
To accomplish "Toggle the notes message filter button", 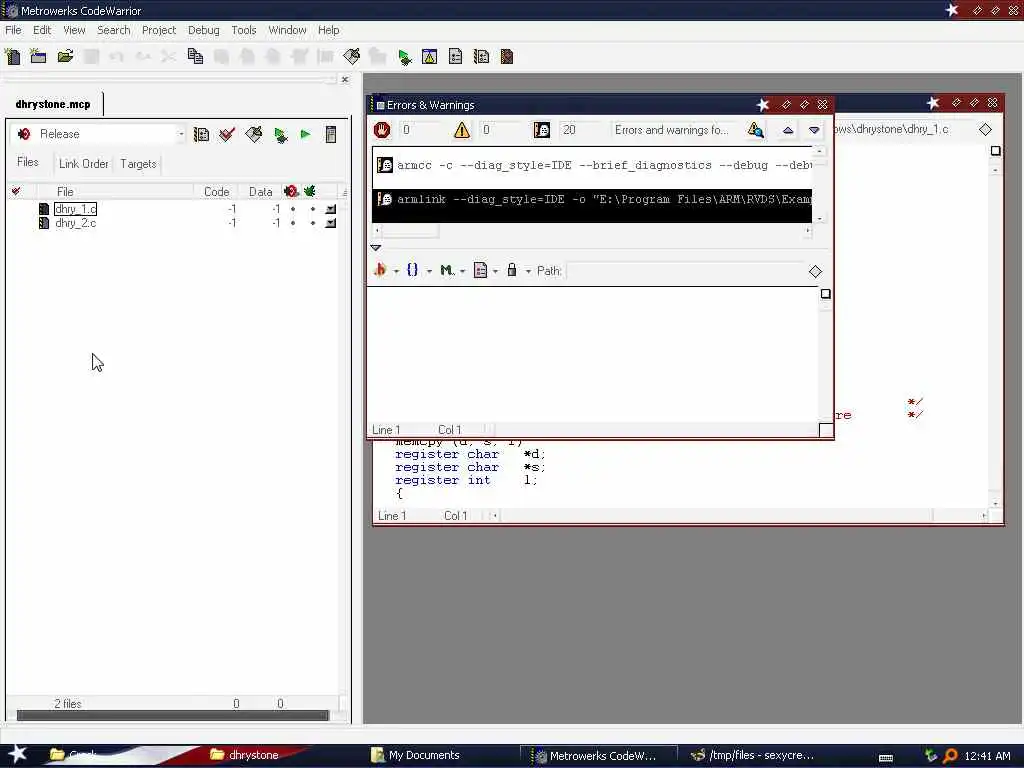I will [x=541, y=130].
